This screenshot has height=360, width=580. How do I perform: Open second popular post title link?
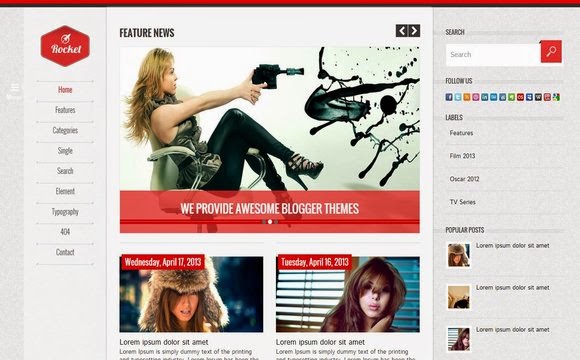pos(513,287)
